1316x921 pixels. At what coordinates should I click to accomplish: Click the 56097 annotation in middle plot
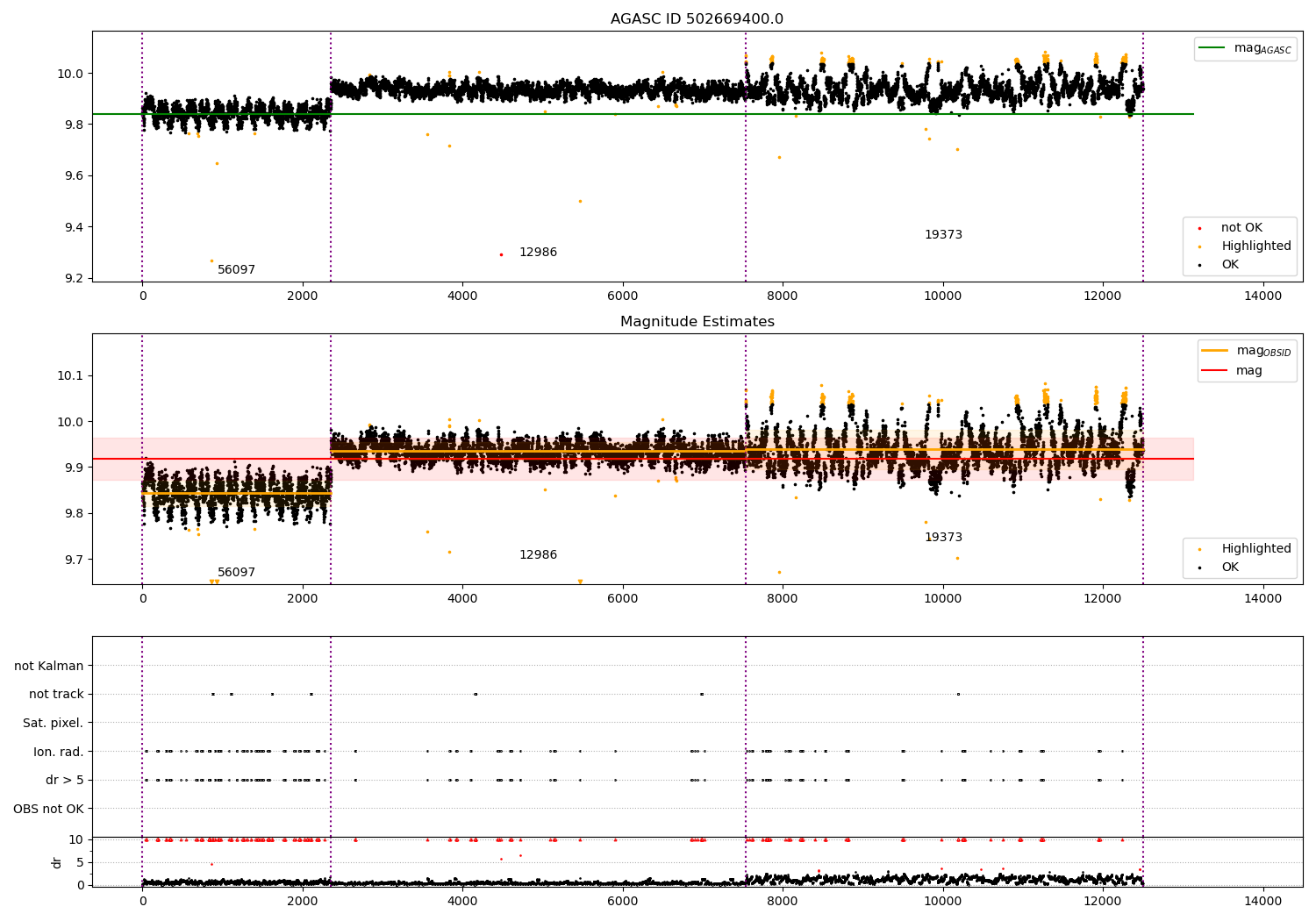tap(236, 573)
